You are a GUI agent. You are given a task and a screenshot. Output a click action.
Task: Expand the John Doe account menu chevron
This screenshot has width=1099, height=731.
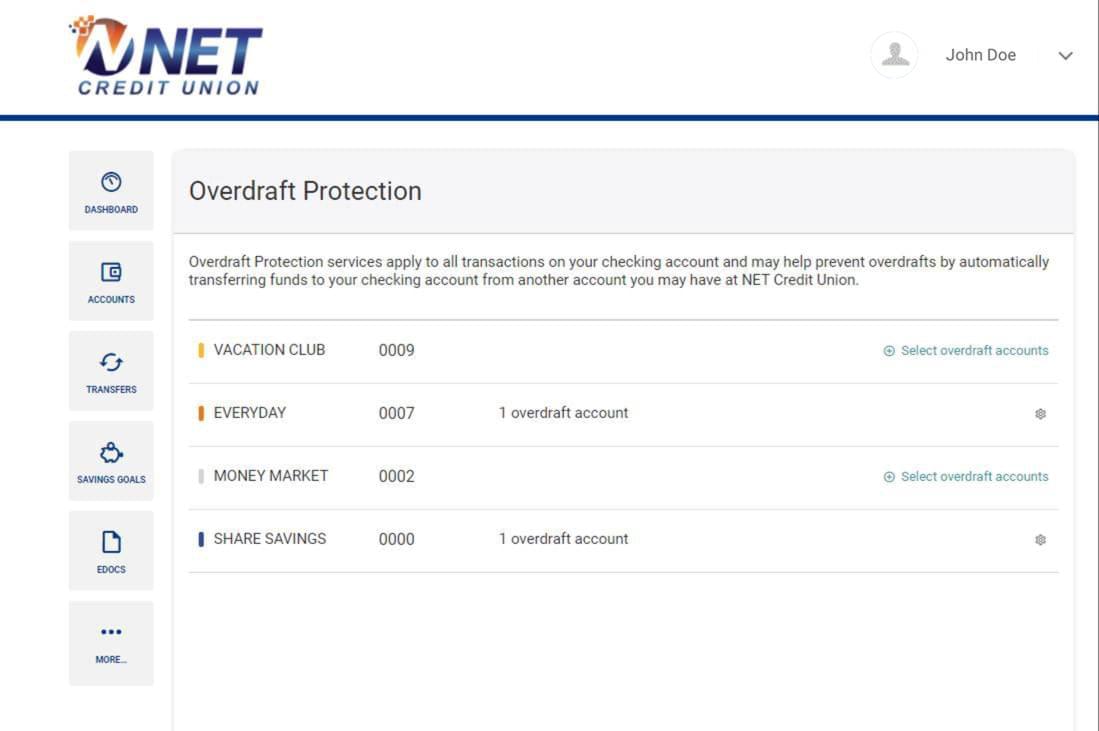click(1063, 56)
